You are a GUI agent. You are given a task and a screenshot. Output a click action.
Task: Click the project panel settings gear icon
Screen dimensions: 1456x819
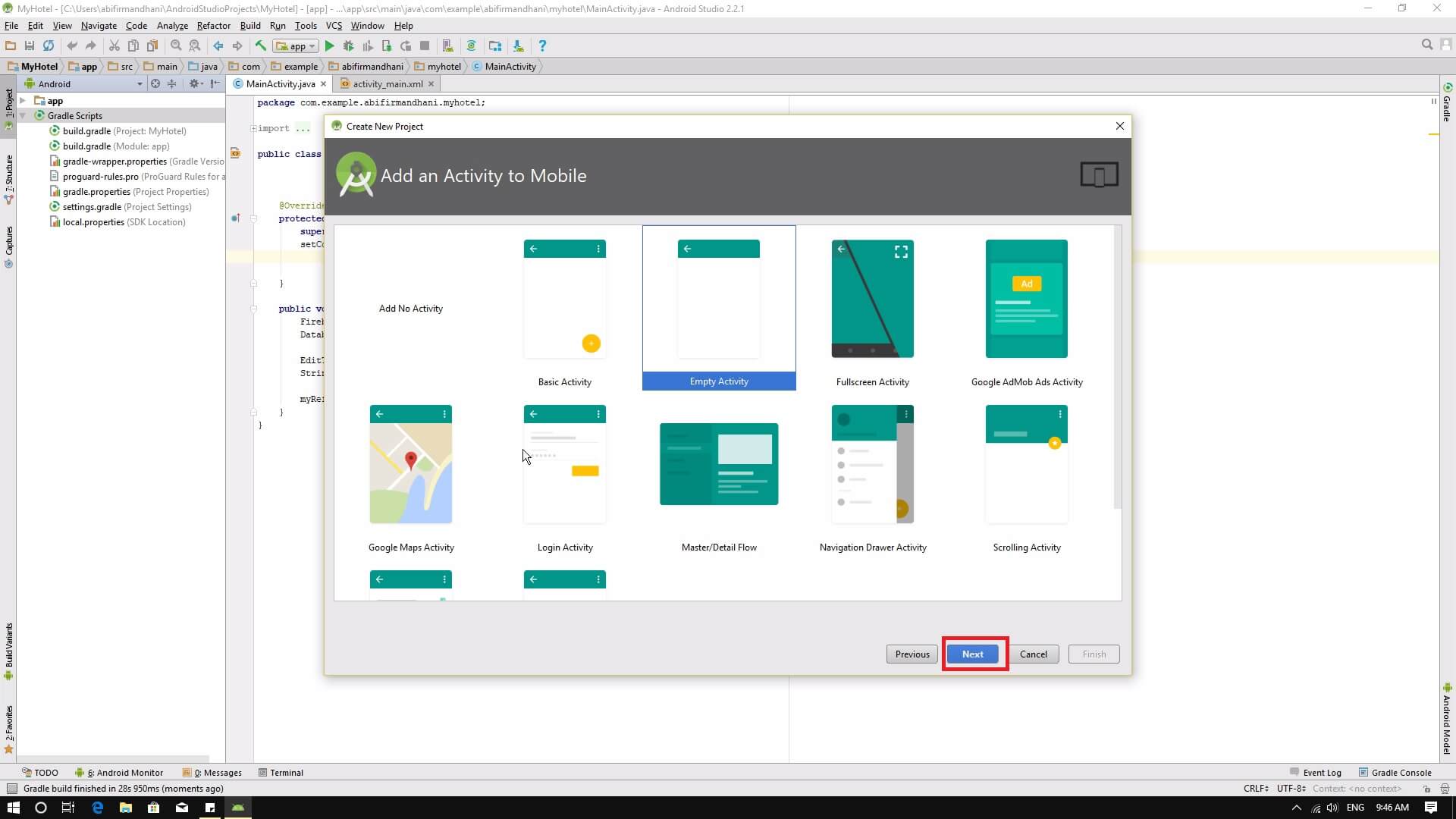click(x=194, y=83)
